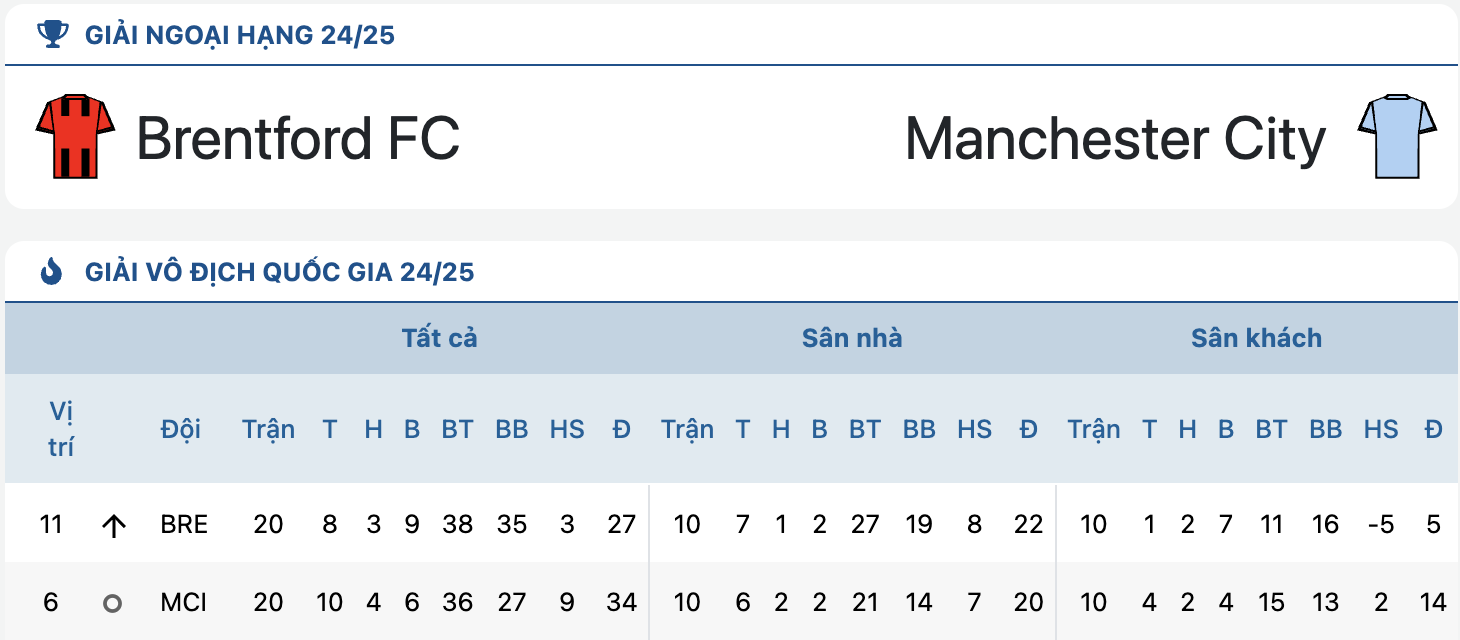Click the Giải Vô Địch Quốc Gia 24/25 heading
Image resolution: width=1460 pixels, height=640 pixels.
[279, 271]
